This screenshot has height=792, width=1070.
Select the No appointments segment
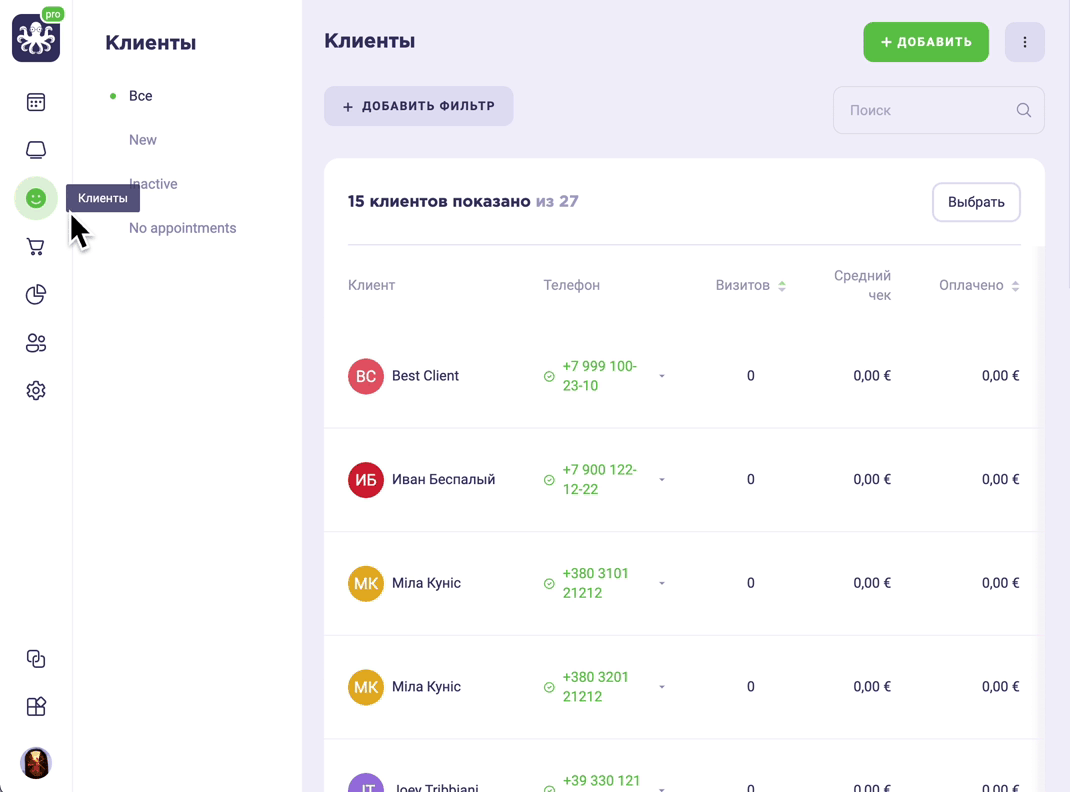tap(182, 229)
